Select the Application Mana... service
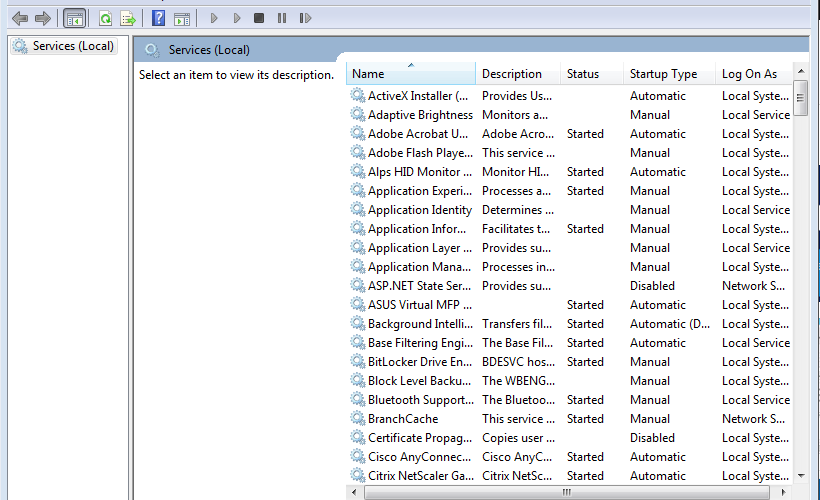This screenshot has height=500, width=820. (419, 267)
